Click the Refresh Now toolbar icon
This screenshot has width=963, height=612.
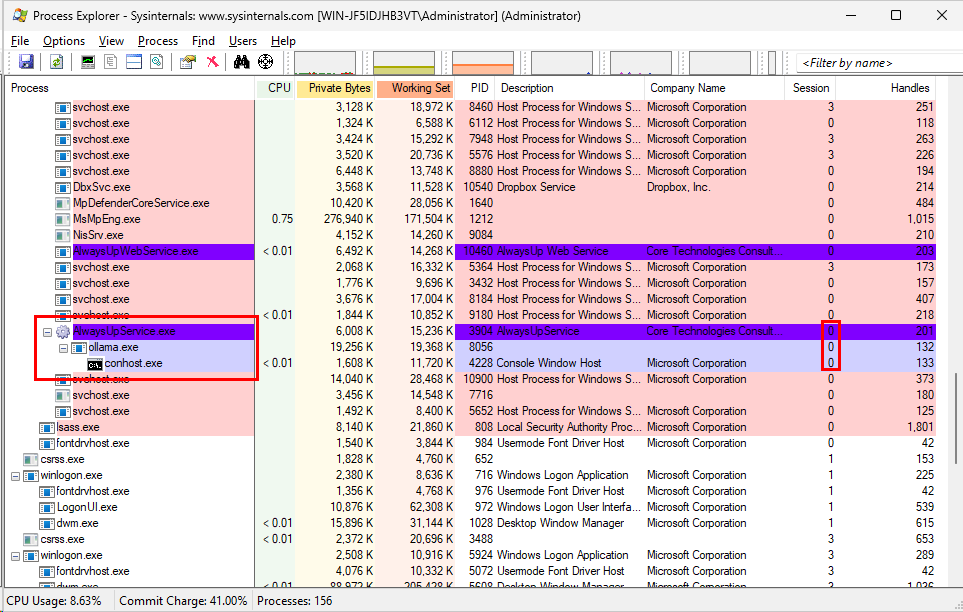click(57, 62)
